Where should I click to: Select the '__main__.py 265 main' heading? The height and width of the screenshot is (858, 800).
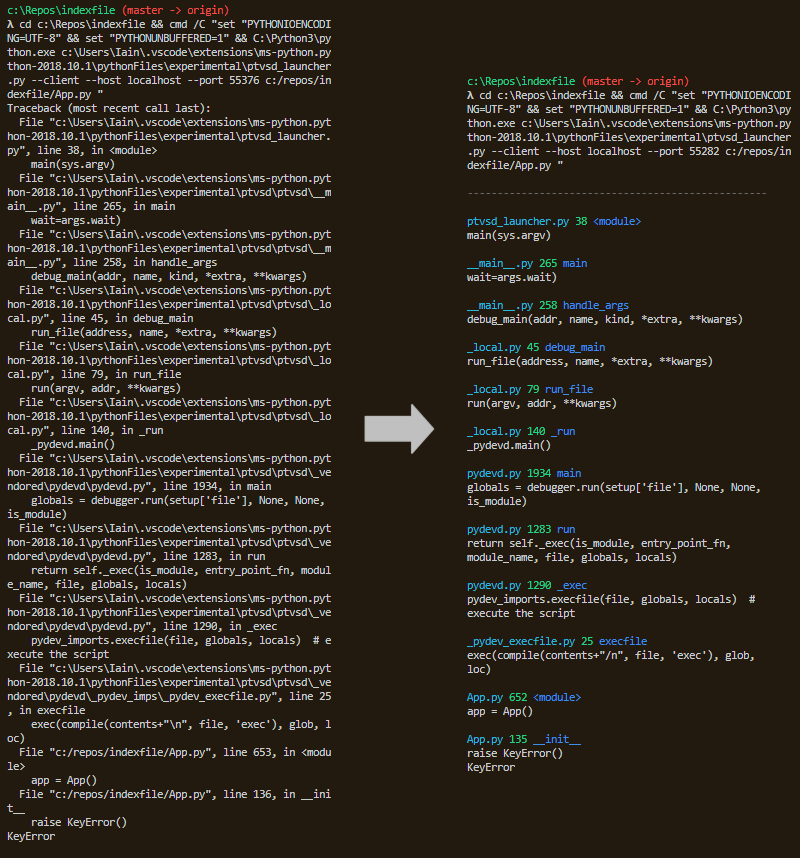coord(527,263)
